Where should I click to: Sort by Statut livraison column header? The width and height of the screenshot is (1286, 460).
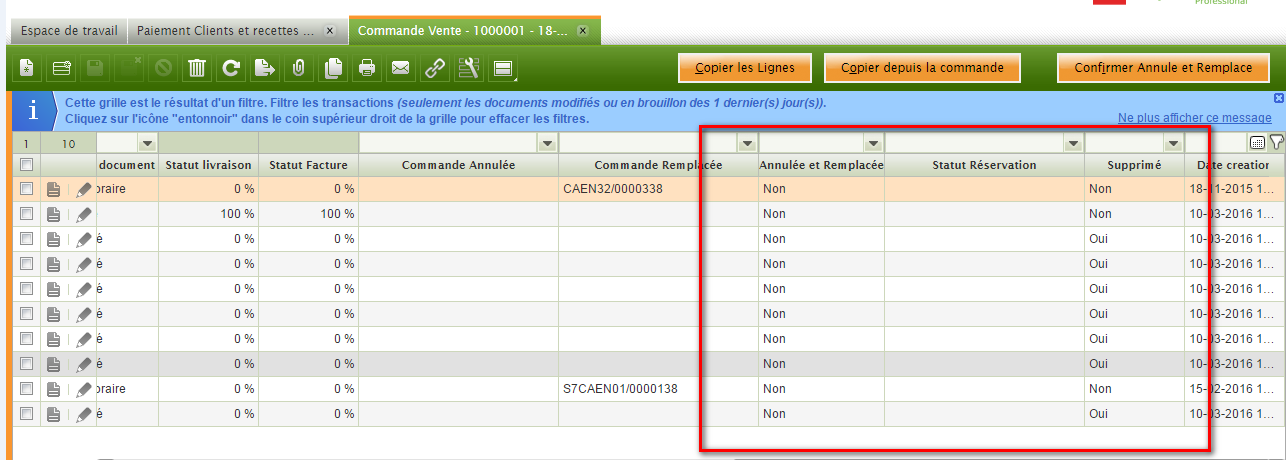(208, 164)
